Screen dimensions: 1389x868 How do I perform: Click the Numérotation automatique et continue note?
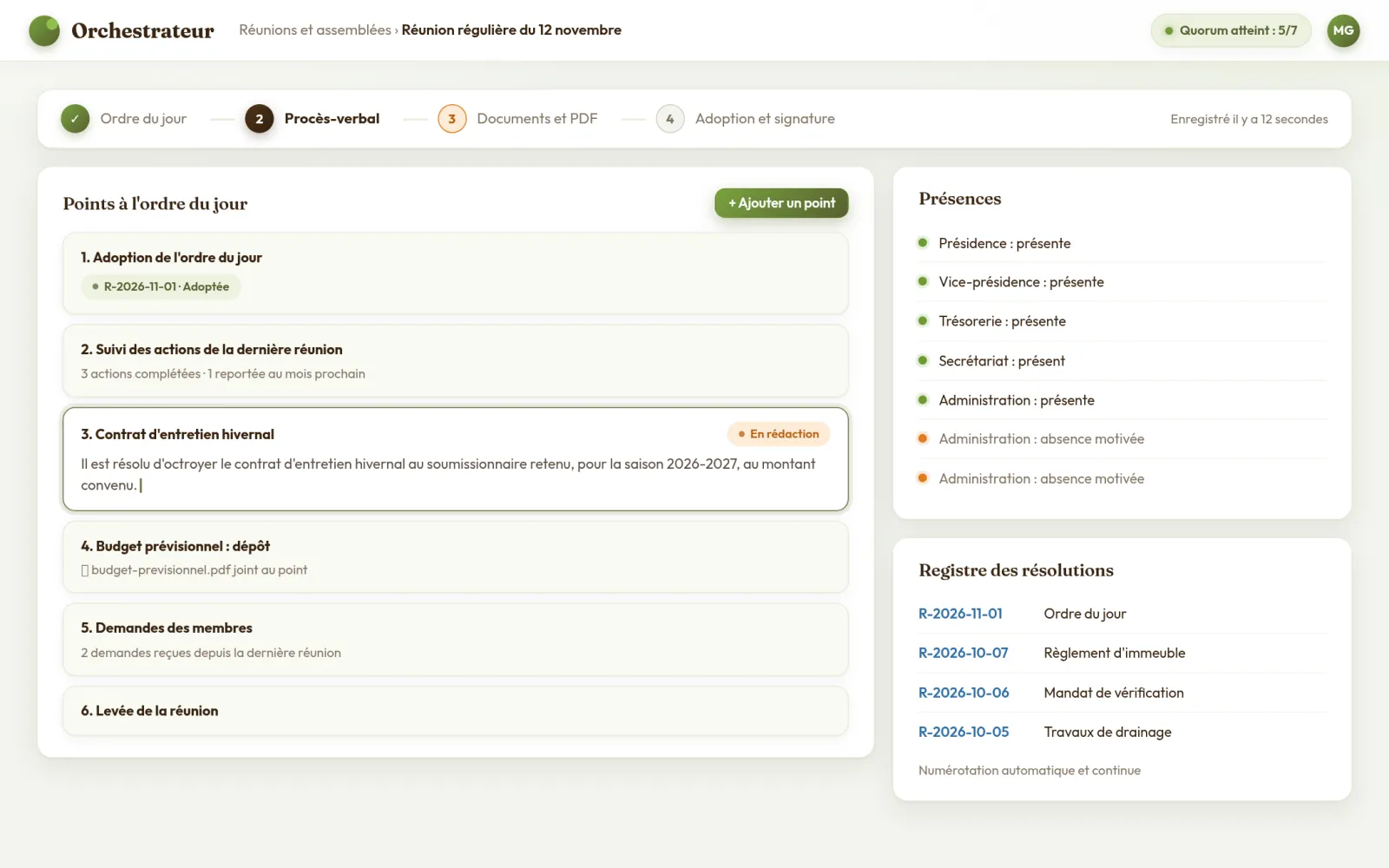tap(1030, 771)
